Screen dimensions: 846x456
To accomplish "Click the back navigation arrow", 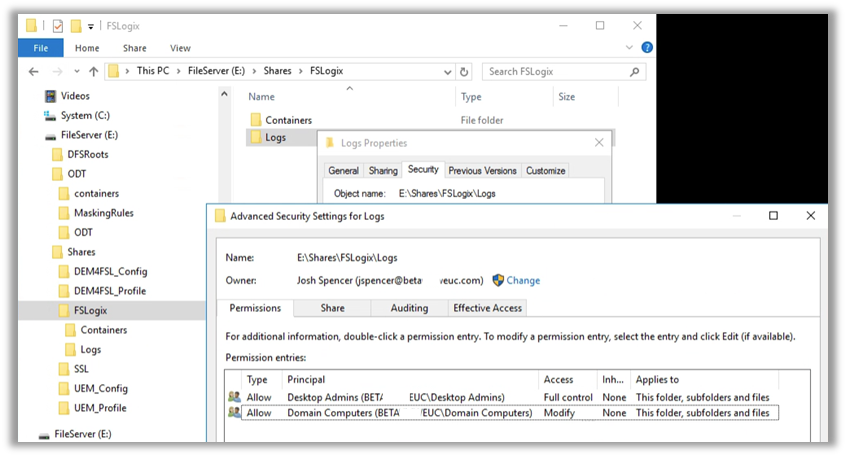I will click(33, 72).
